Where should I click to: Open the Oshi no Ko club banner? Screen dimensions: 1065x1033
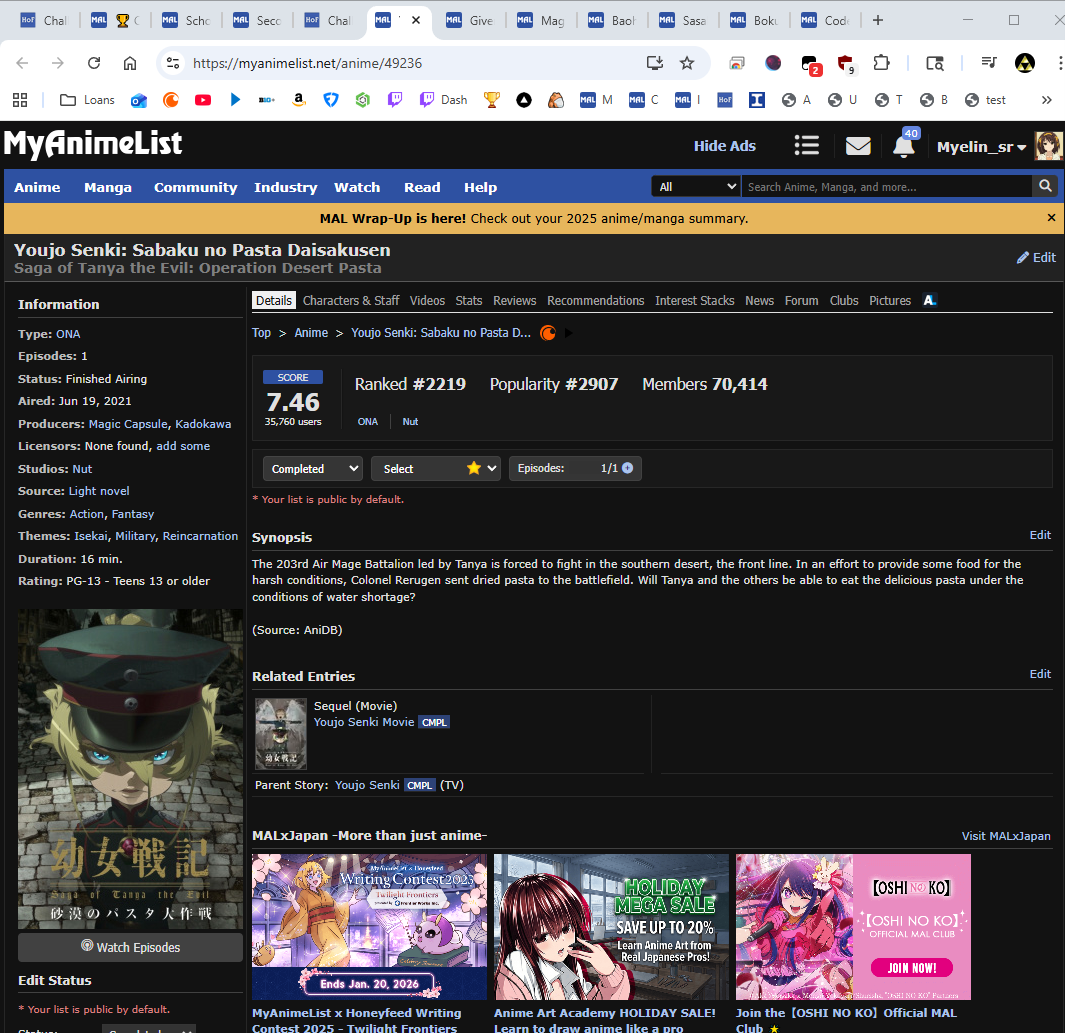point(853,926)
